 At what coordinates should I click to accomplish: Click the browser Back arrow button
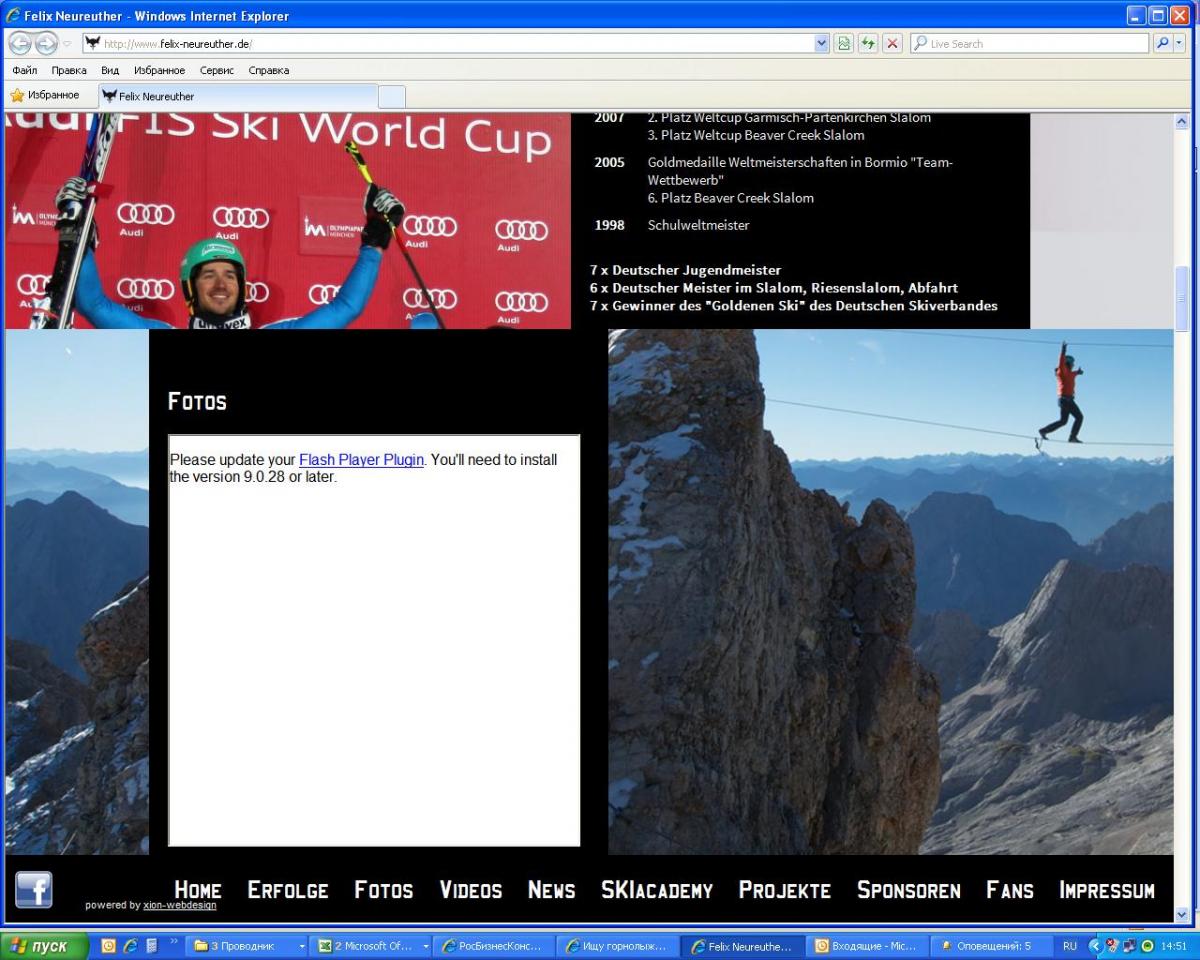click(20, 43)
